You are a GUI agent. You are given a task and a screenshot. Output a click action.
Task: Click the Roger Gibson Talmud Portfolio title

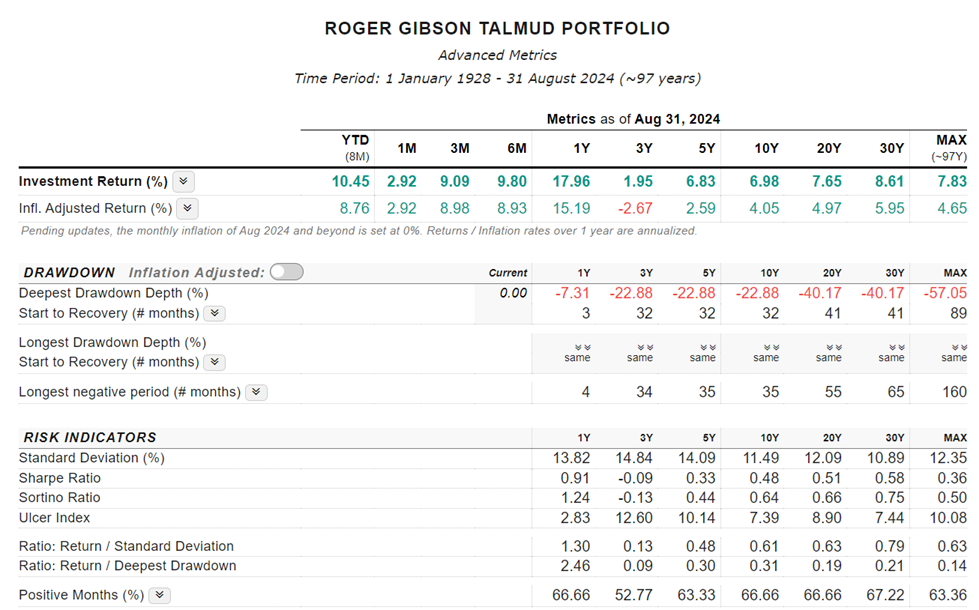(497, 29)
